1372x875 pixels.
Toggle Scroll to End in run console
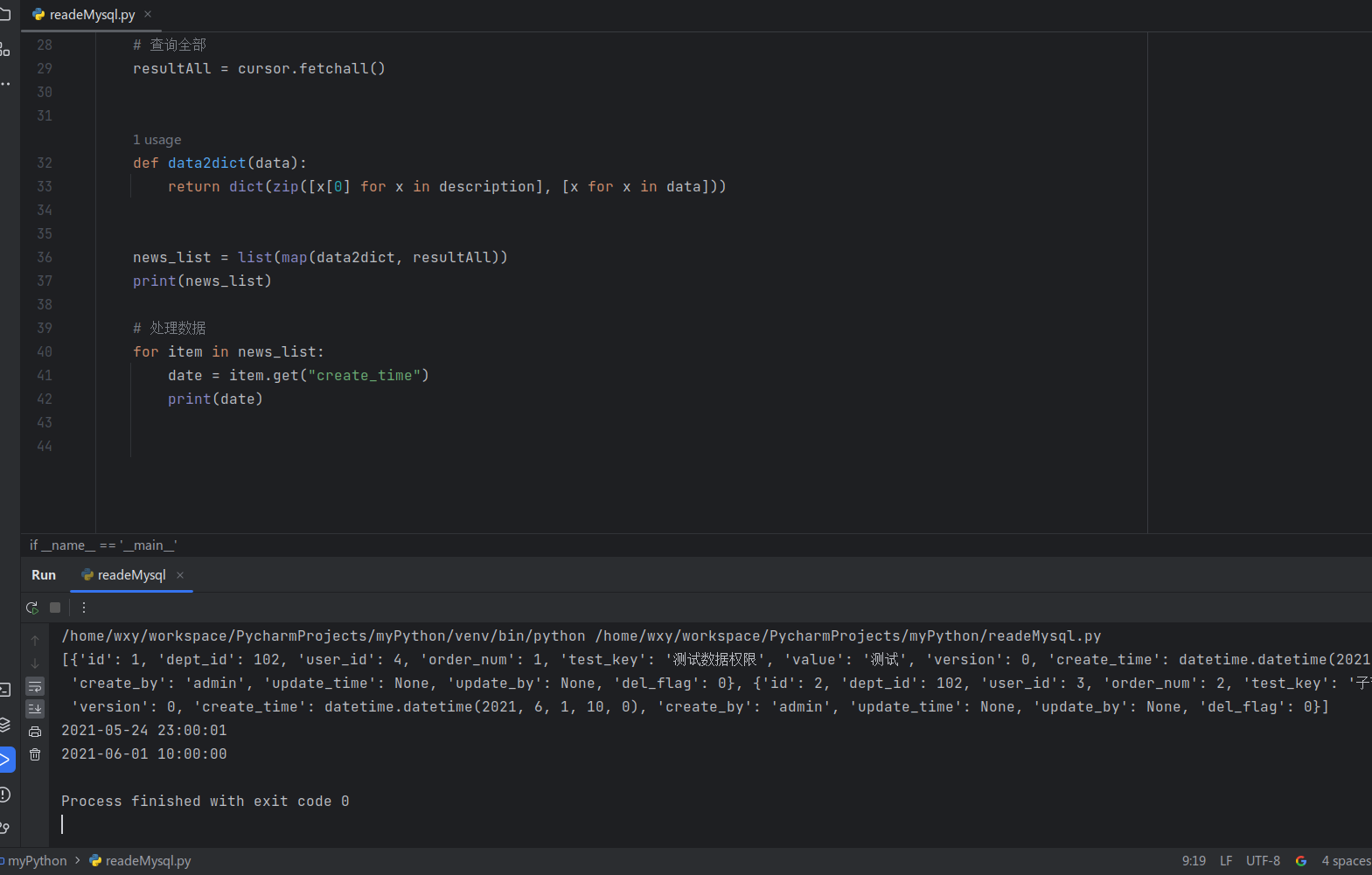coord(35,708)
